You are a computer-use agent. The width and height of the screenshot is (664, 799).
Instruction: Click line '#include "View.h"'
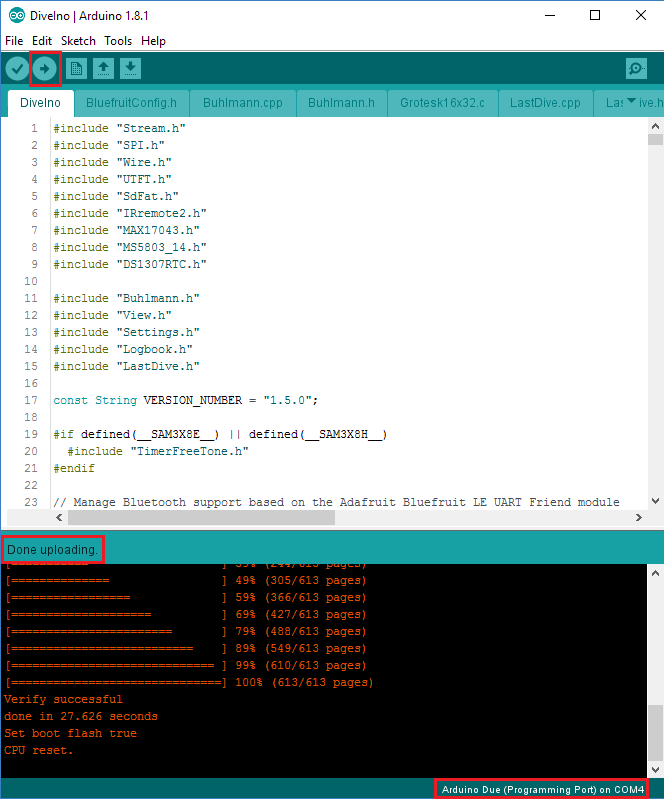113,315
